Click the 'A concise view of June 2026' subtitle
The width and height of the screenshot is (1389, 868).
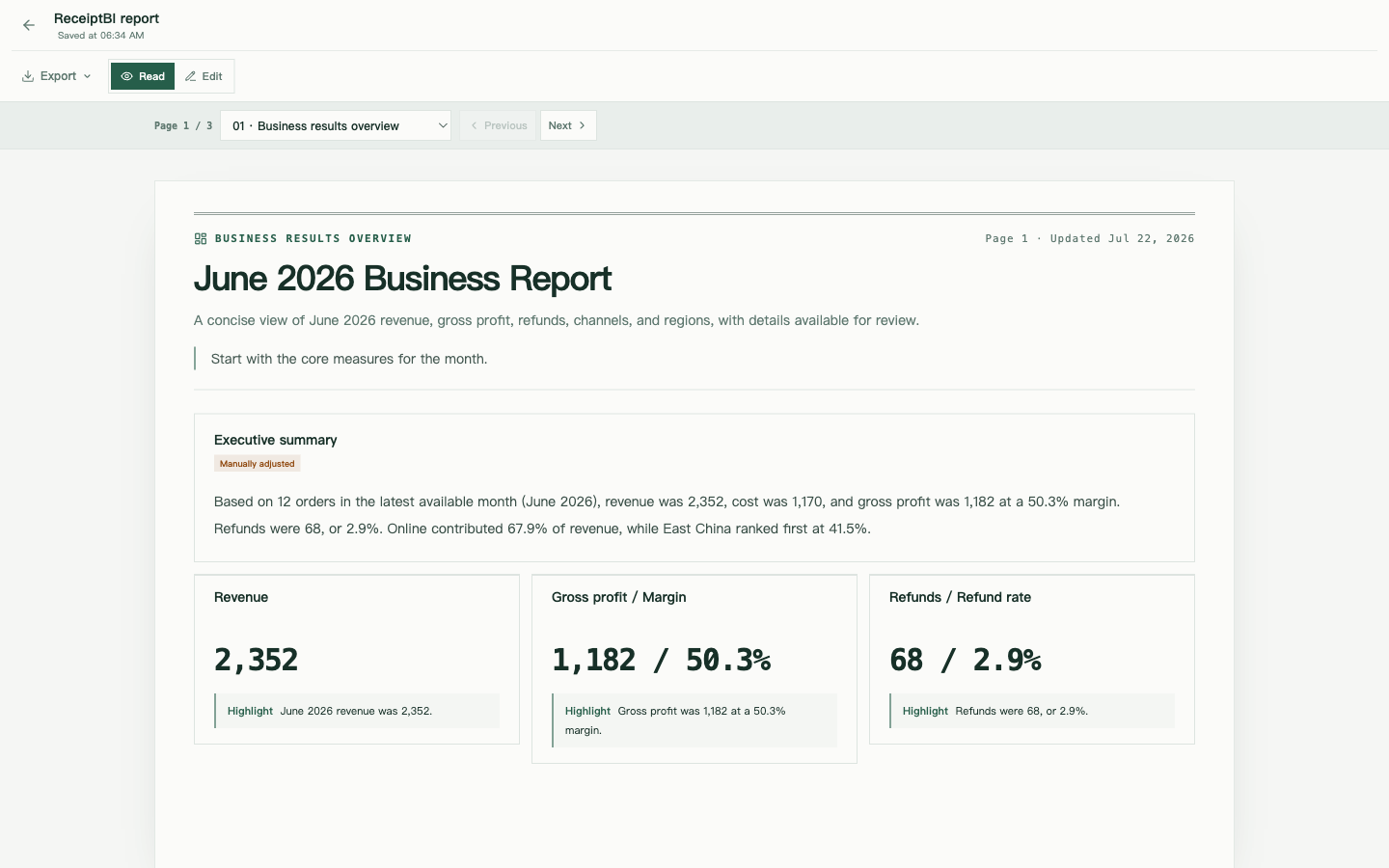(557, 320)
